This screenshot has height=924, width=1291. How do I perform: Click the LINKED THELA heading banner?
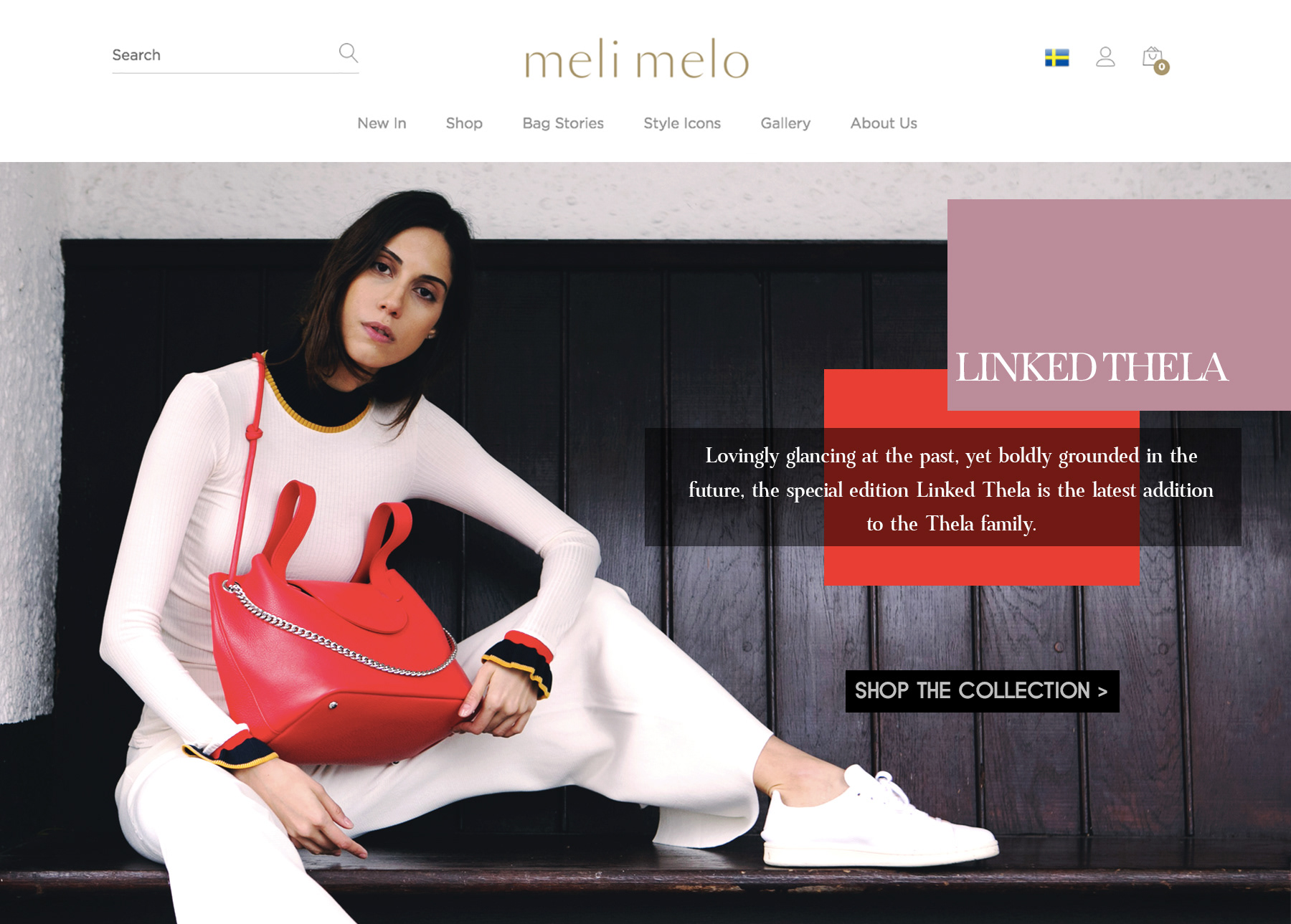pos(1092,368)
